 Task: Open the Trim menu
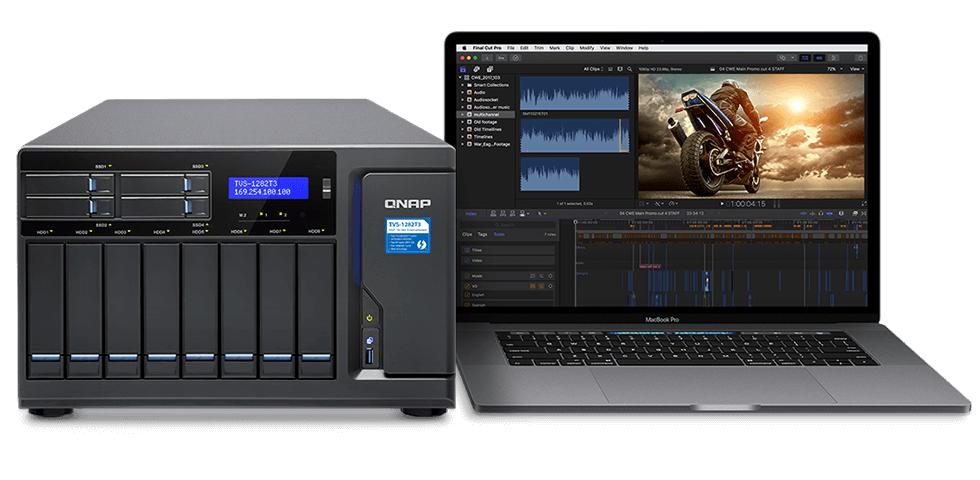pos(539,48)
